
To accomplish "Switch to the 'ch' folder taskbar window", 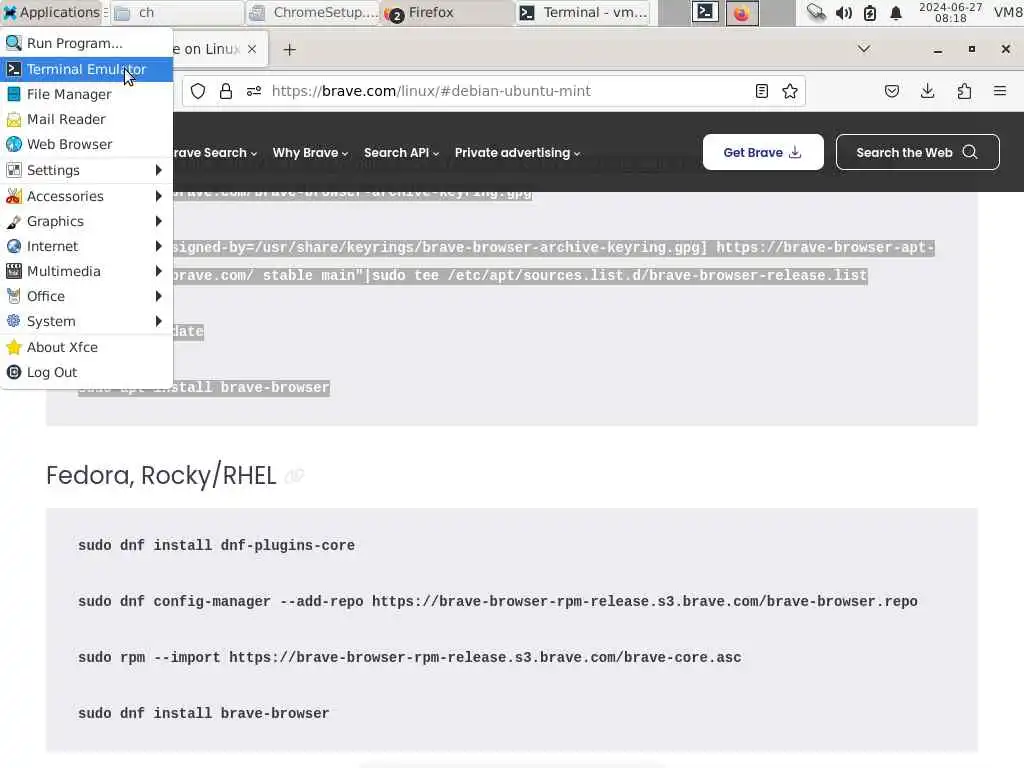I will coord(178,12).
